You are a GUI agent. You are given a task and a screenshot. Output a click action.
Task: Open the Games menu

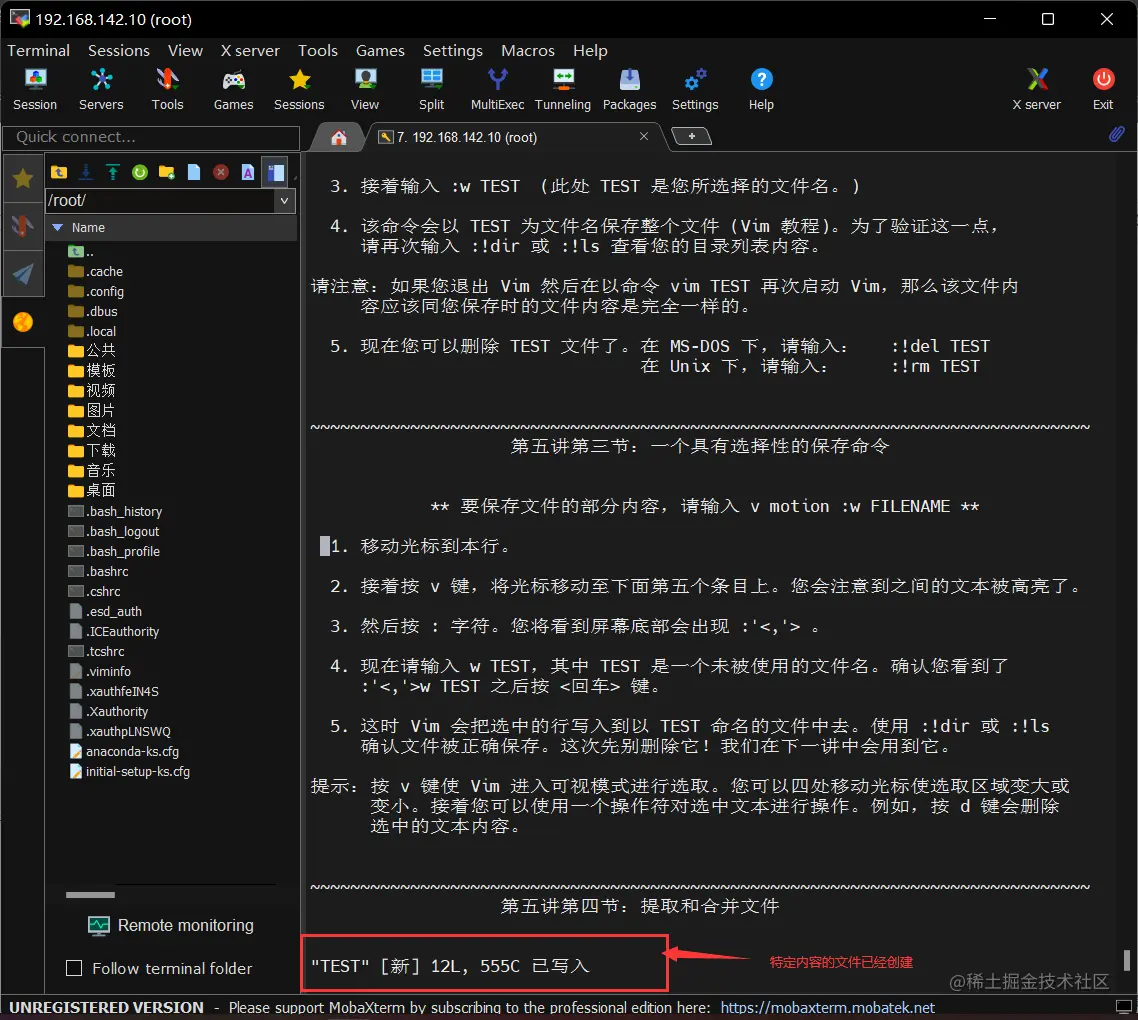click(380, 50)
